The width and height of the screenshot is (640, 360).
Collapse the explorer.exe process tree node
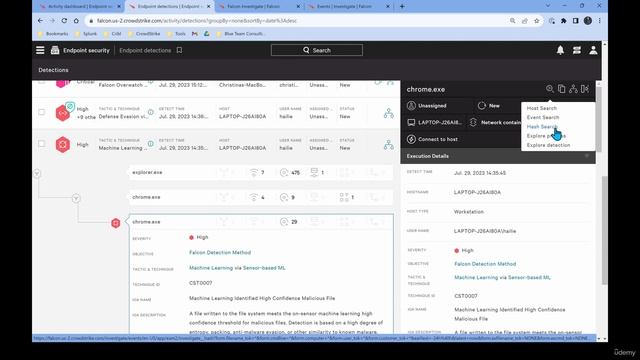coord(37,173)
